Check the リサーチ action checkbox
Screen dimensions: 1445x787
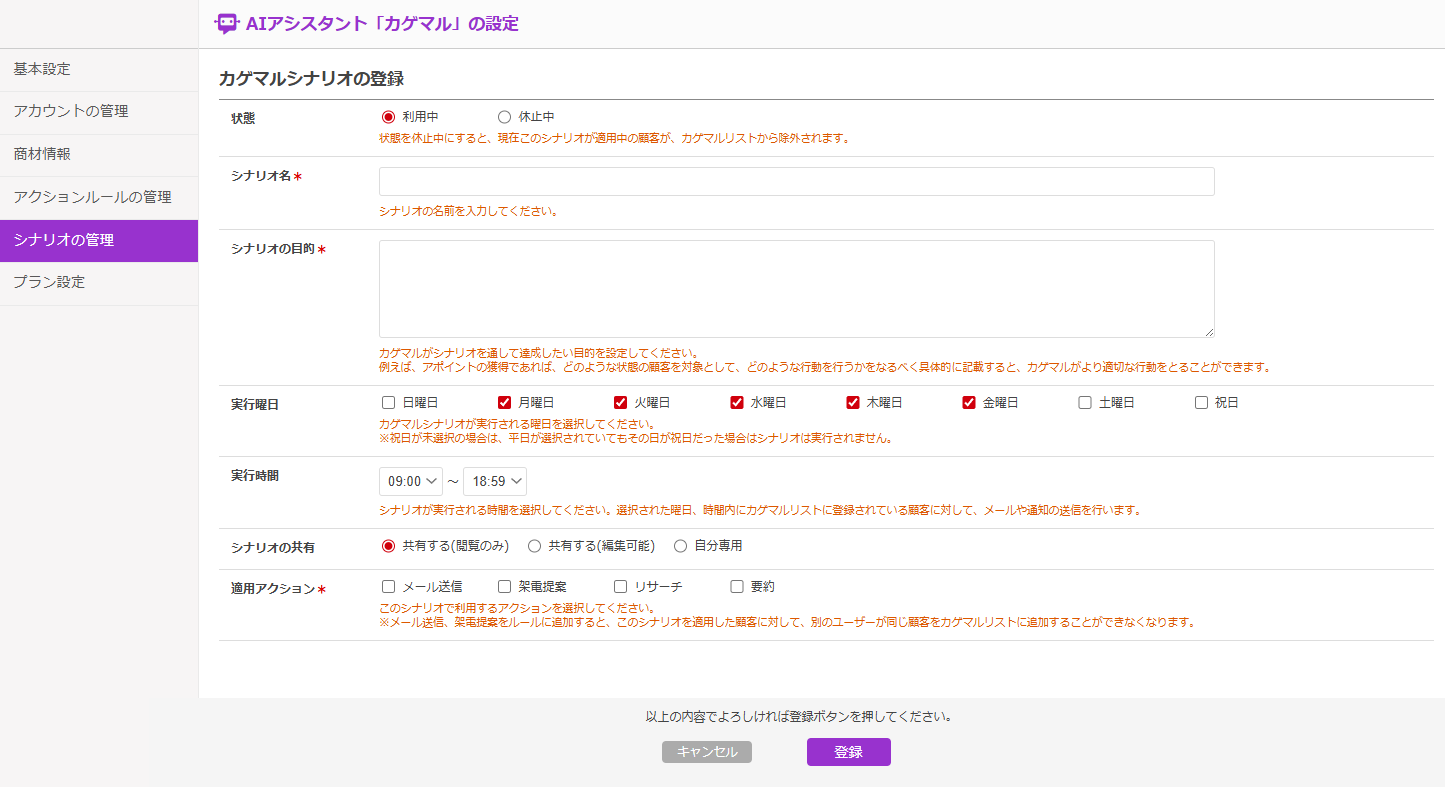coord(620,587)
